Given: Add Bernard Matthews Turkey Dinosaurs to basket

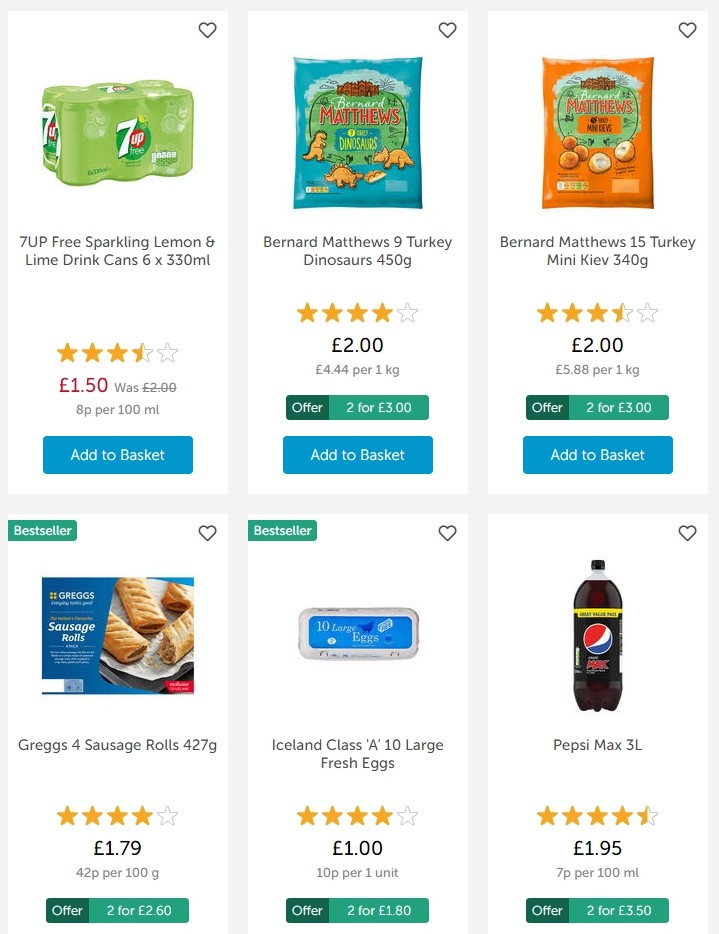Looking at the screenshot, I should (x=357, y=455).
